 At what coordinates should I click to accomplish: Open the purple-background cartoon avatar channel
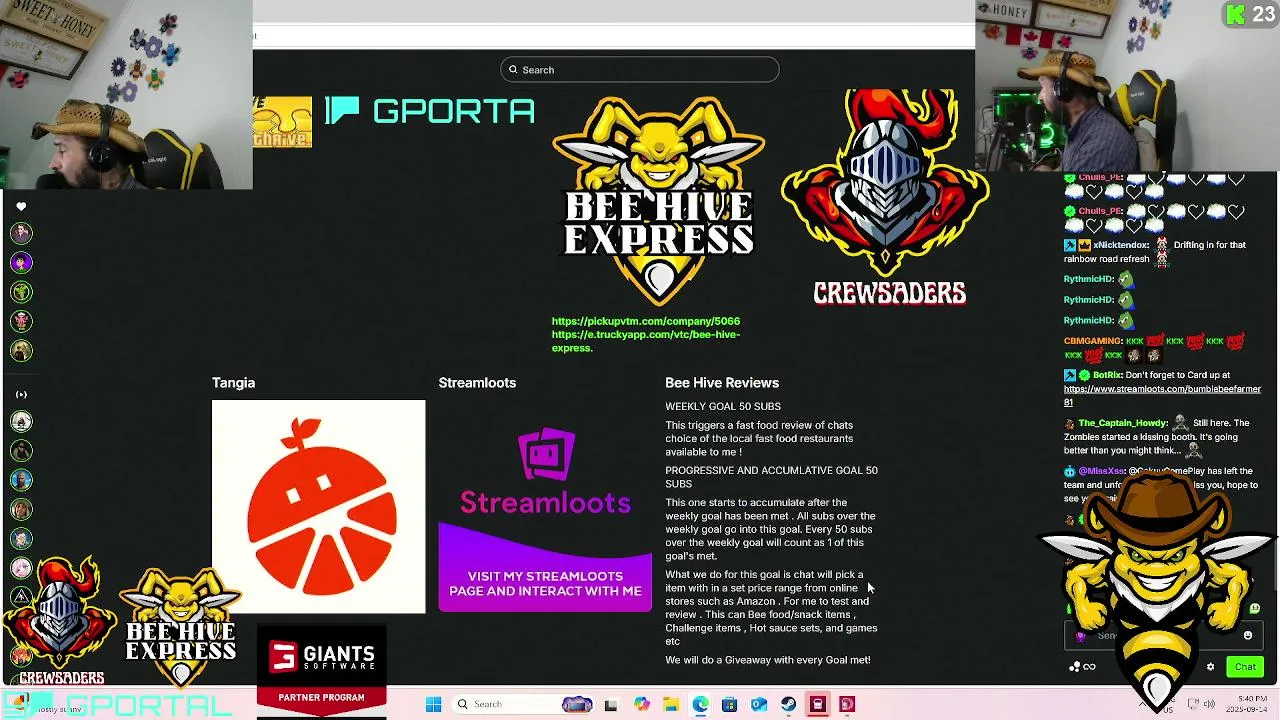pyautogui.click(x=21, y=262)
